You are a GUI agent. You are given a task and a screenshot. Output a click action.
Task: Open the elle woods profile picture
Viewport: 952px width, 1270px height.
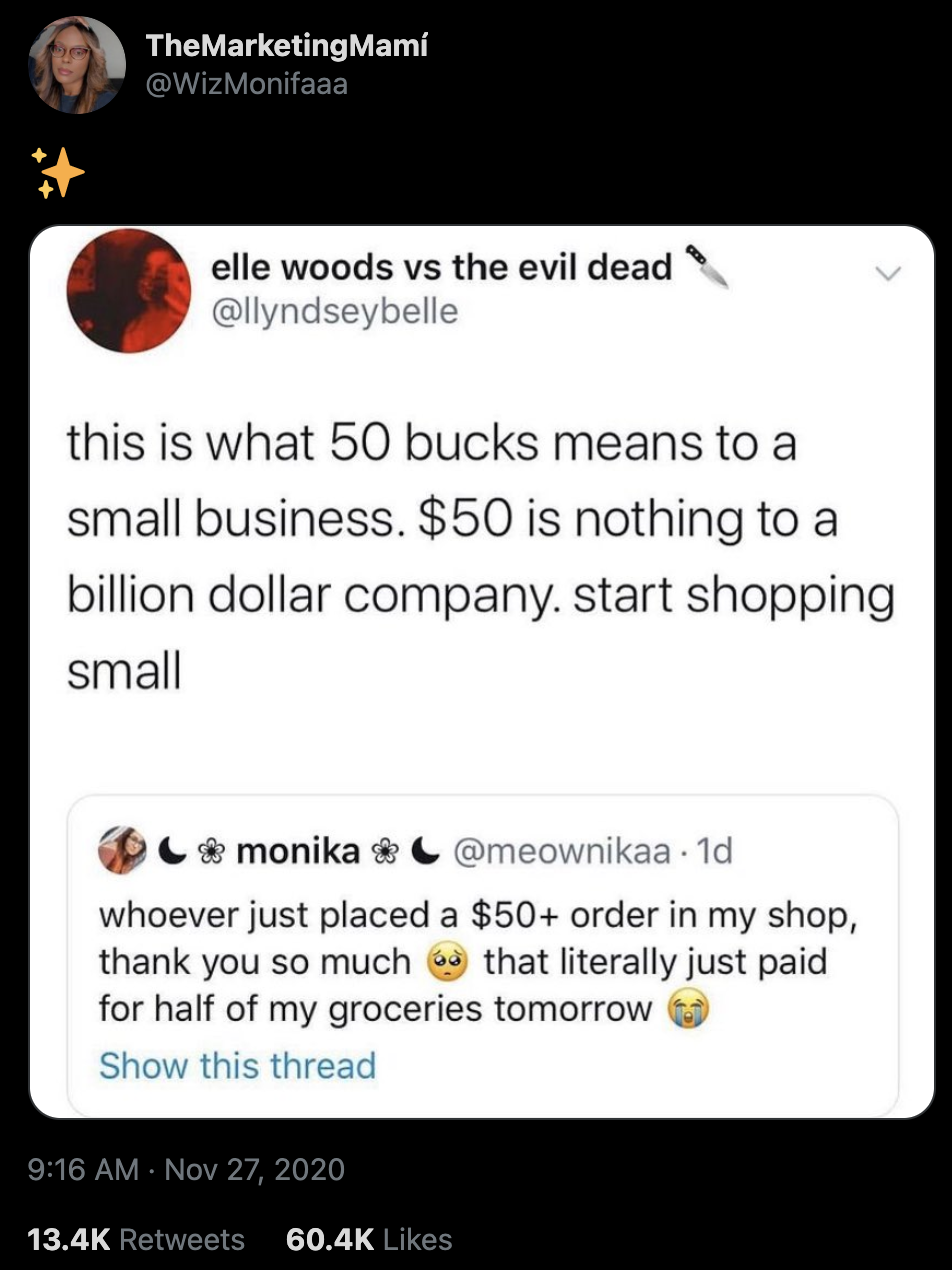(x=129, y=290)
